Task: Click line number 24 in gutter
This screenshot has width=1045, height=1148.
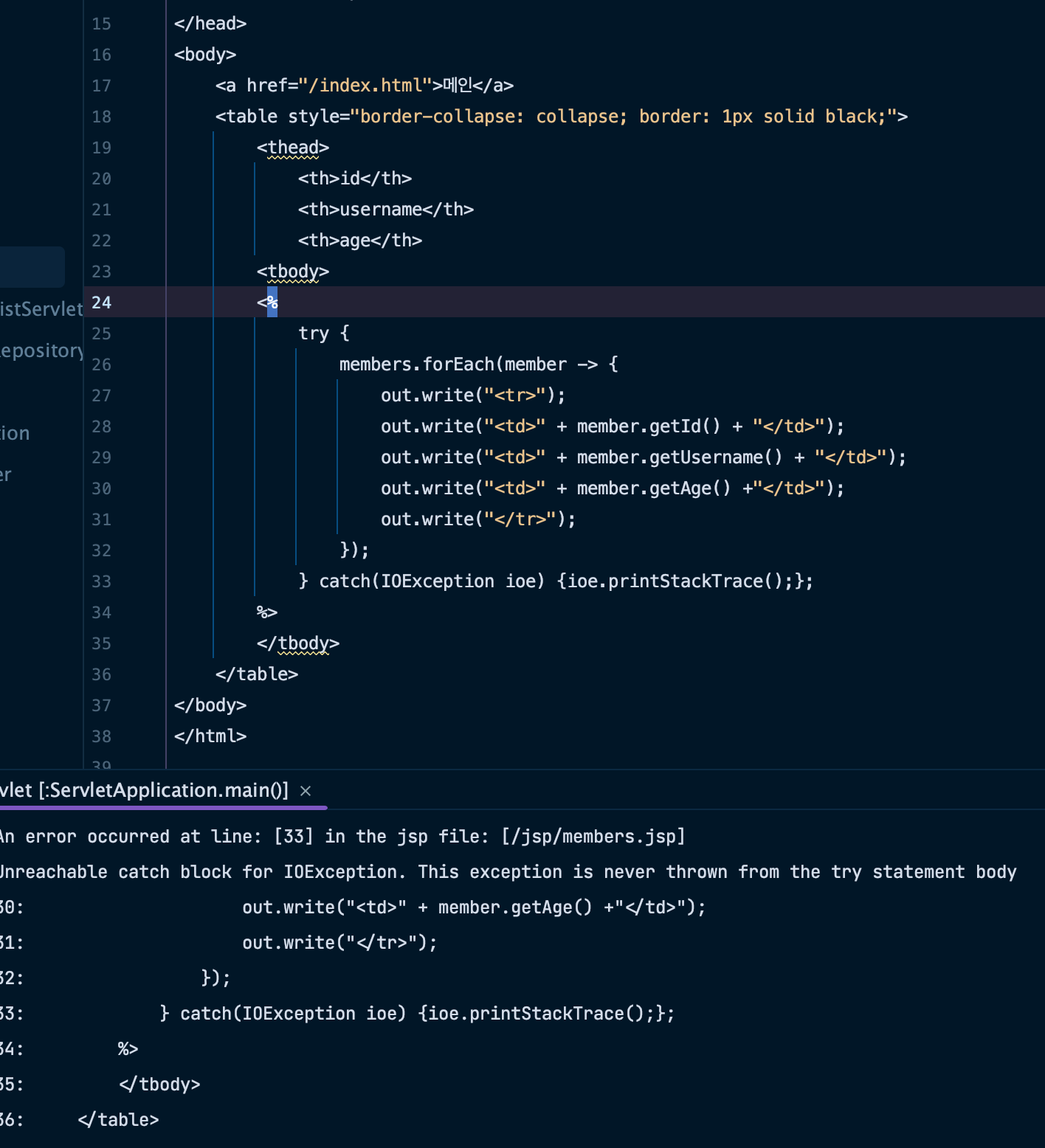Action: coord(102,302)
